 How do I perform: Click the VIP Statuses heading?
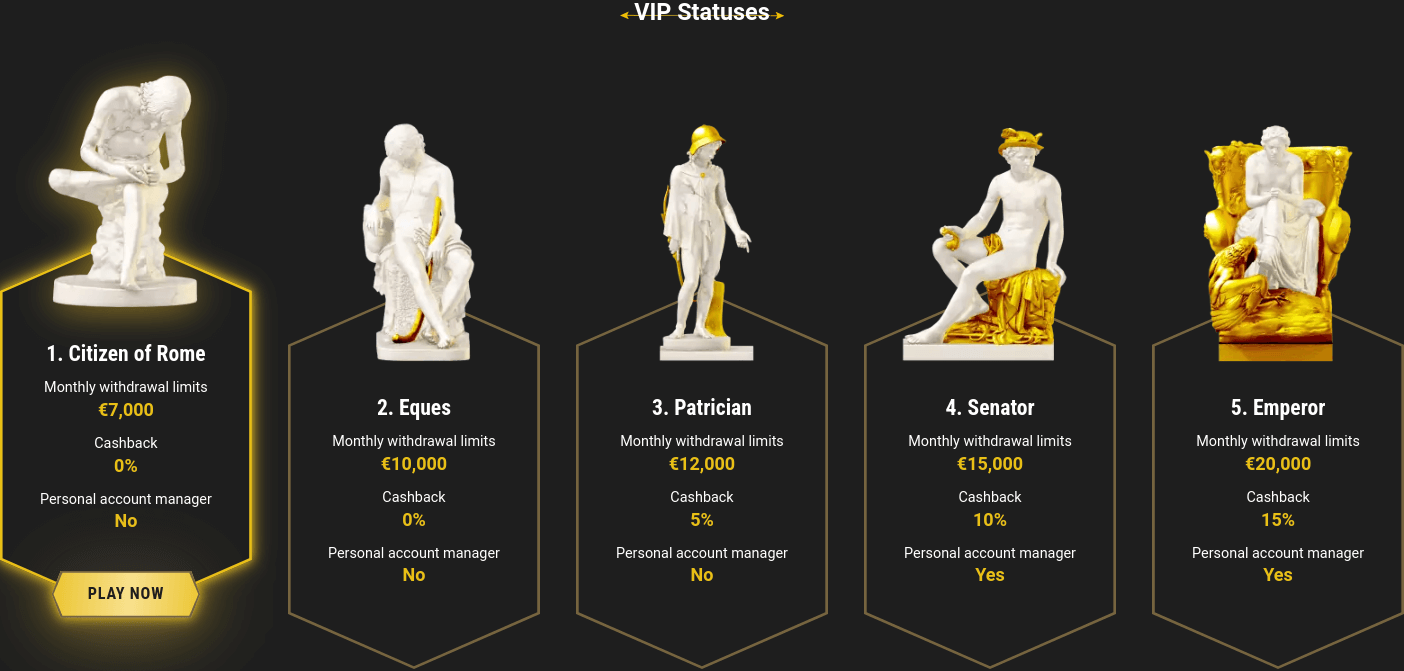[x=702, y=13]
